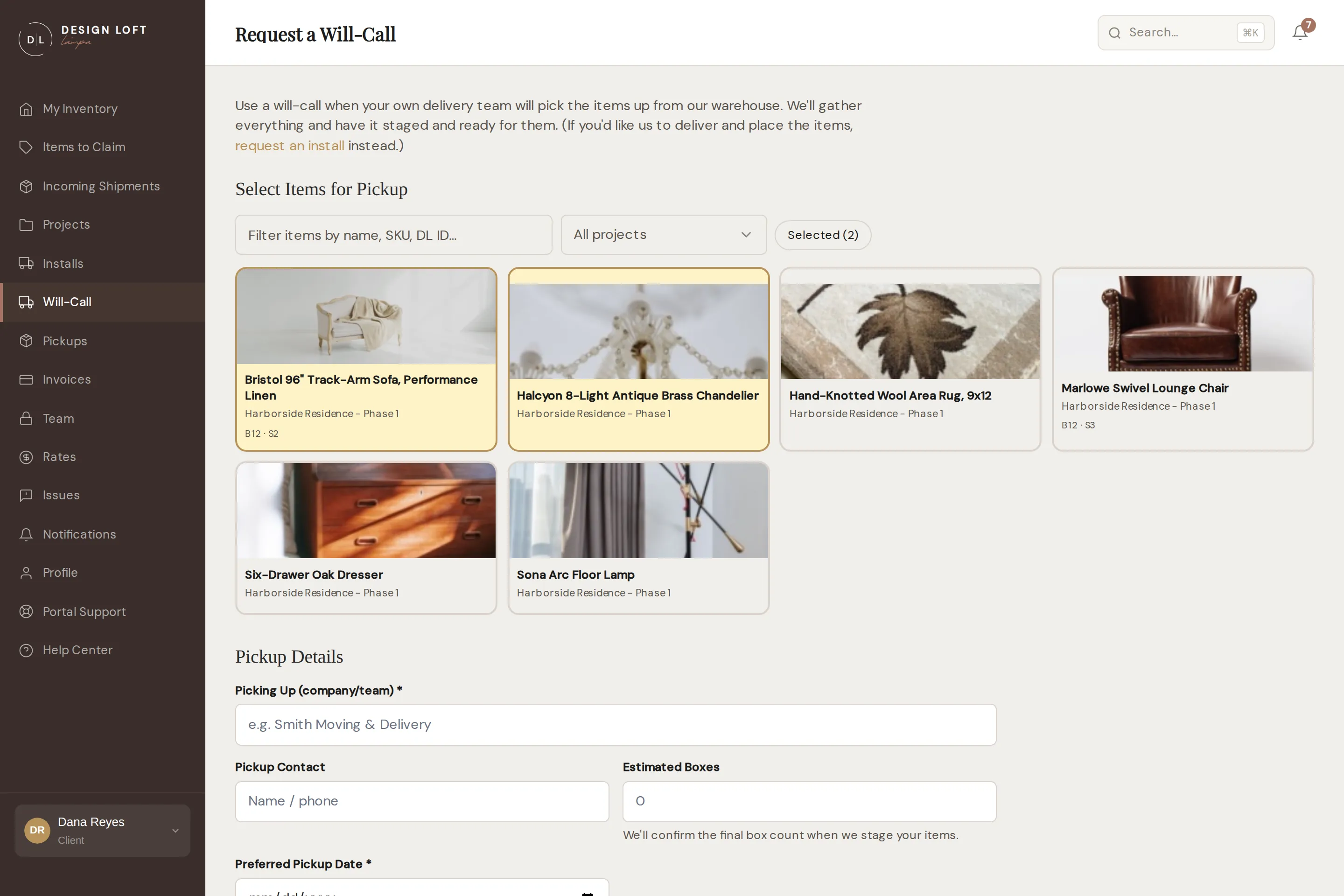1344x896 pixels.
Task: Click the Pickups package icon
Action: [x=26, y=341]
